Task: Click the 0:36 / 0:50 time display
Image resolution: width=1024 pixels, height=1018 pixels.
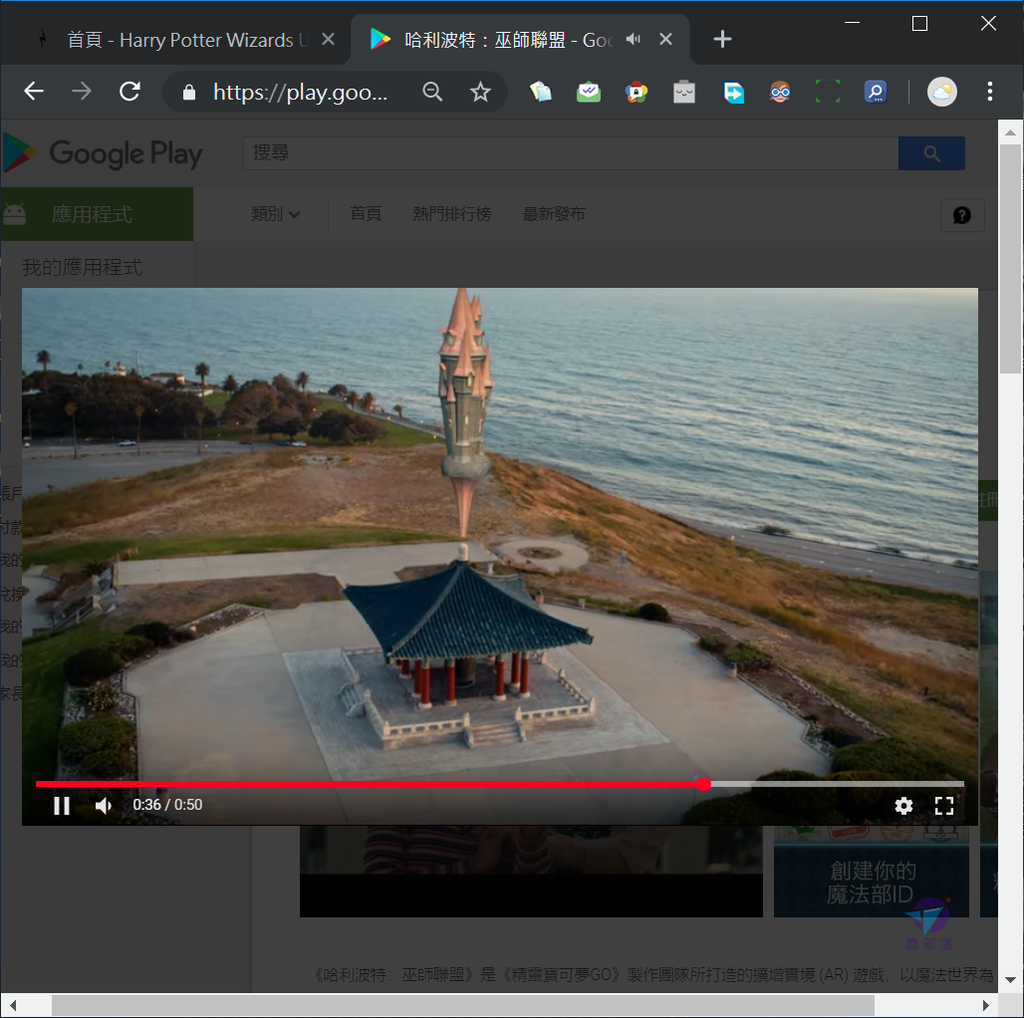Action: pos(167,805)
